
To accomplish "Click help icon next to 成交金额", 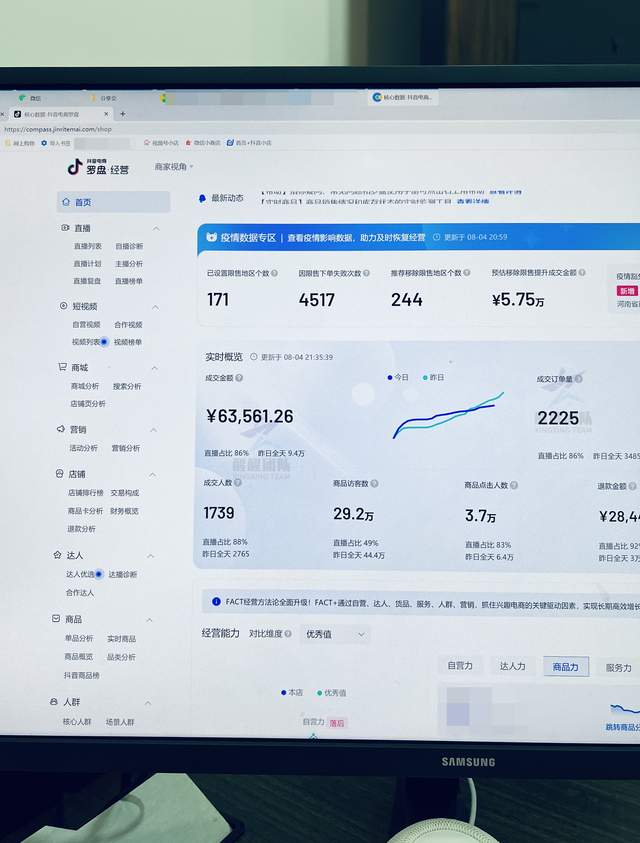I will pos(239,378).
